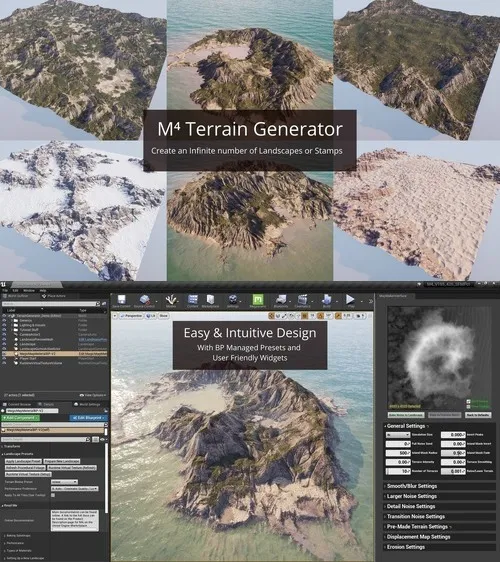Click the Refresh Procedural Foliage button
This screenshot has height=562, width=500.
[25, 468]
